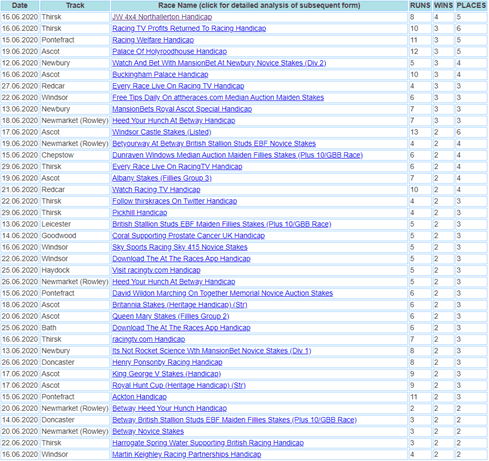Image resolution: width=489 pixels, height=461 pixels.
Task: Click the date 21.06.2020
Action: tap(20, 190)
